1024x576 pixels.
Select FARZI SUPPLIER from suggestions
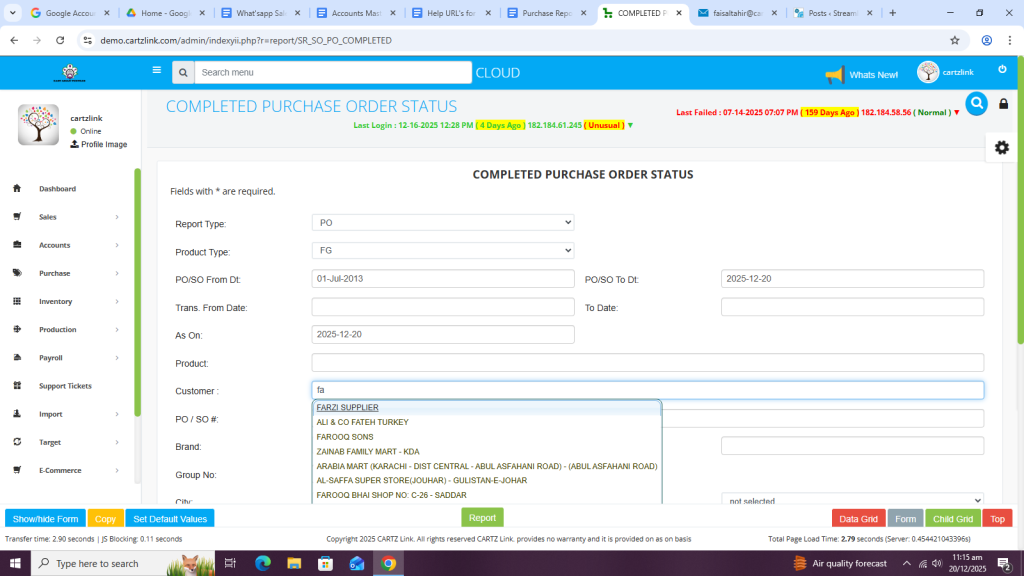click(348, 408)
